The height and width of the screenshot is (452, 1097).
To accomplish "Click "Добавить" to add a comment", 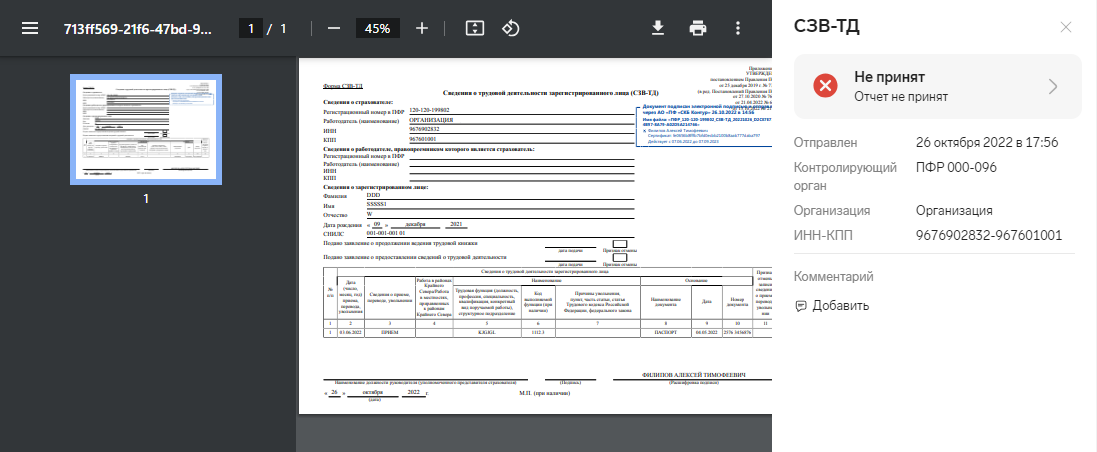I will [841, 306].
